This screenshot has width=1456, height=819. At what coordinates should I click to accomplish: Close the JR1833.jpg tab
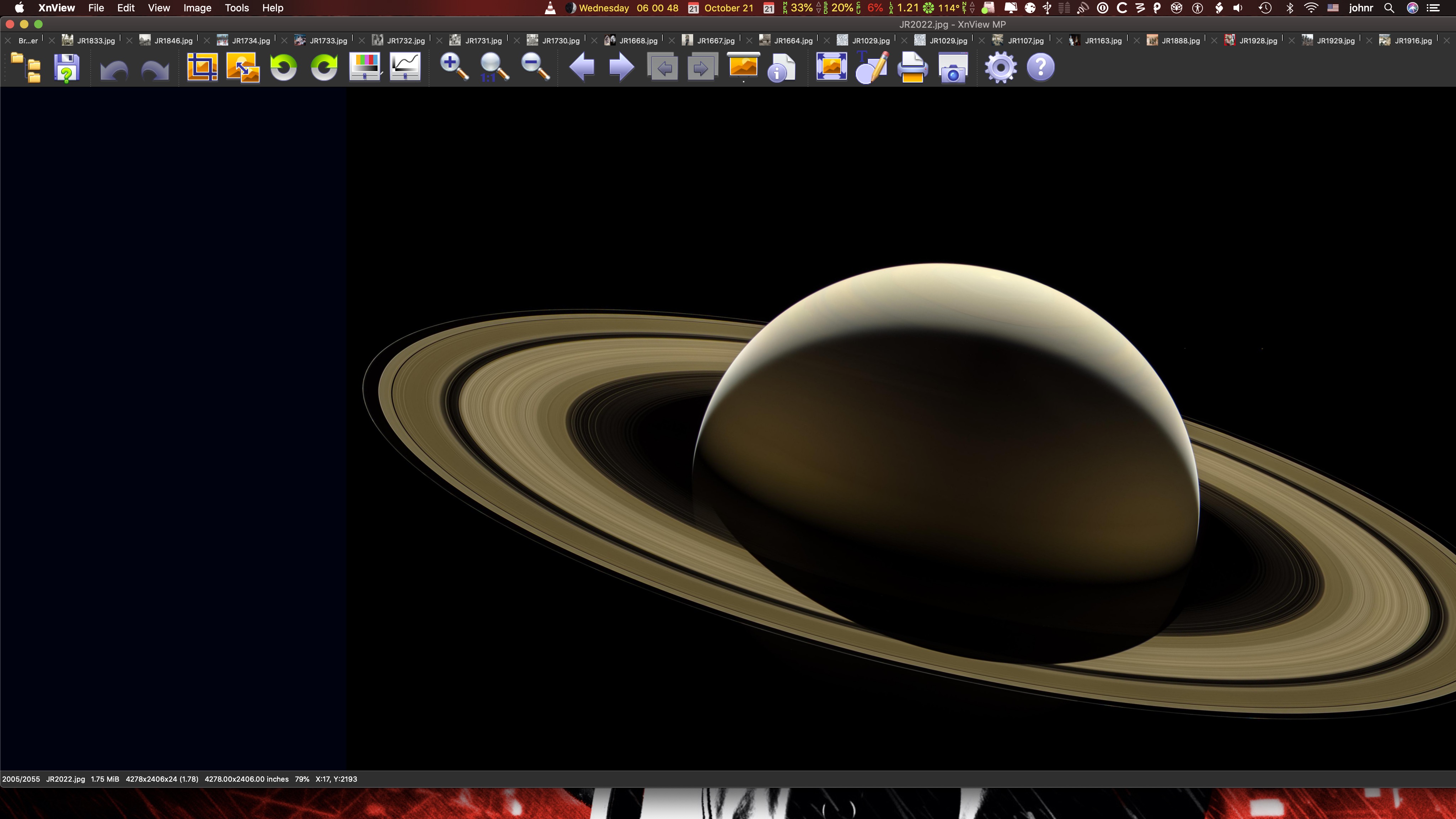[x=52, y=41]
